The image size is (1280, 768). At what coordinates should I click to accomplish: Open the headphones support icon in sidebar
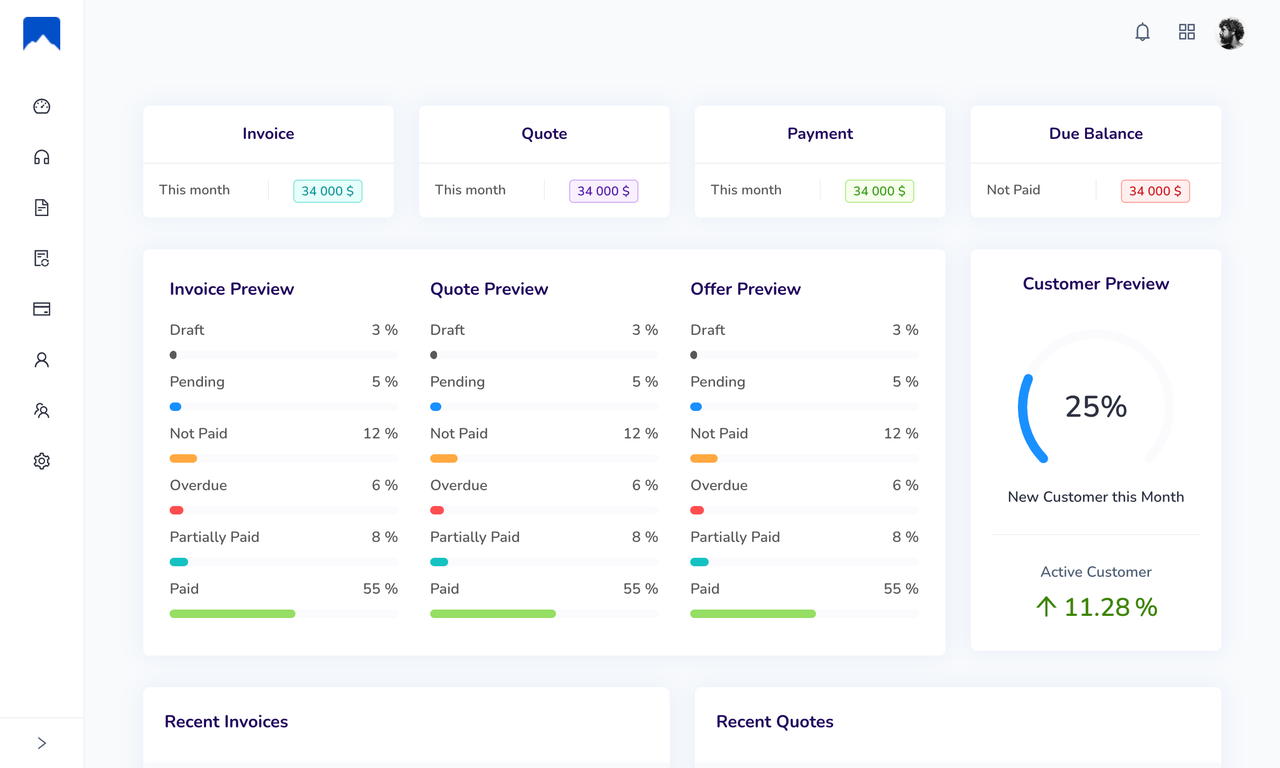(x=41, y=157)
